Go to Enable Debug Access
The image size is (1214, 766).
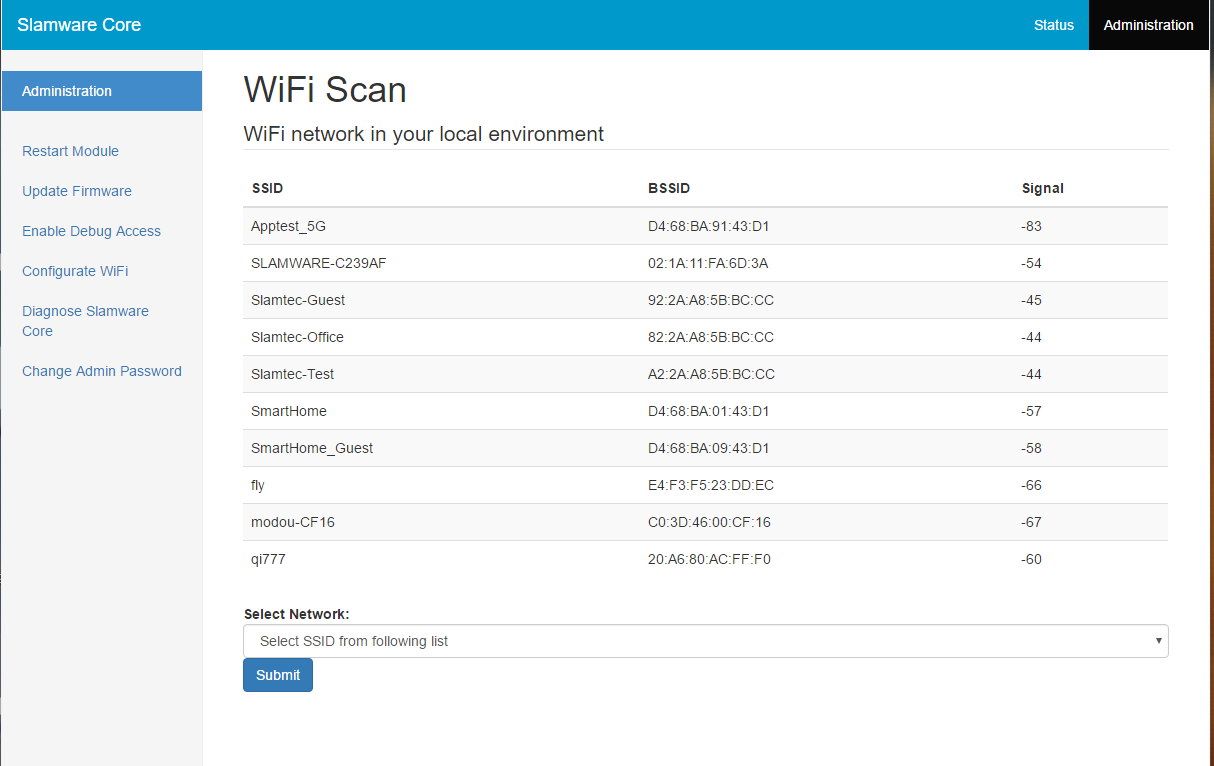[x=91, y=231]
